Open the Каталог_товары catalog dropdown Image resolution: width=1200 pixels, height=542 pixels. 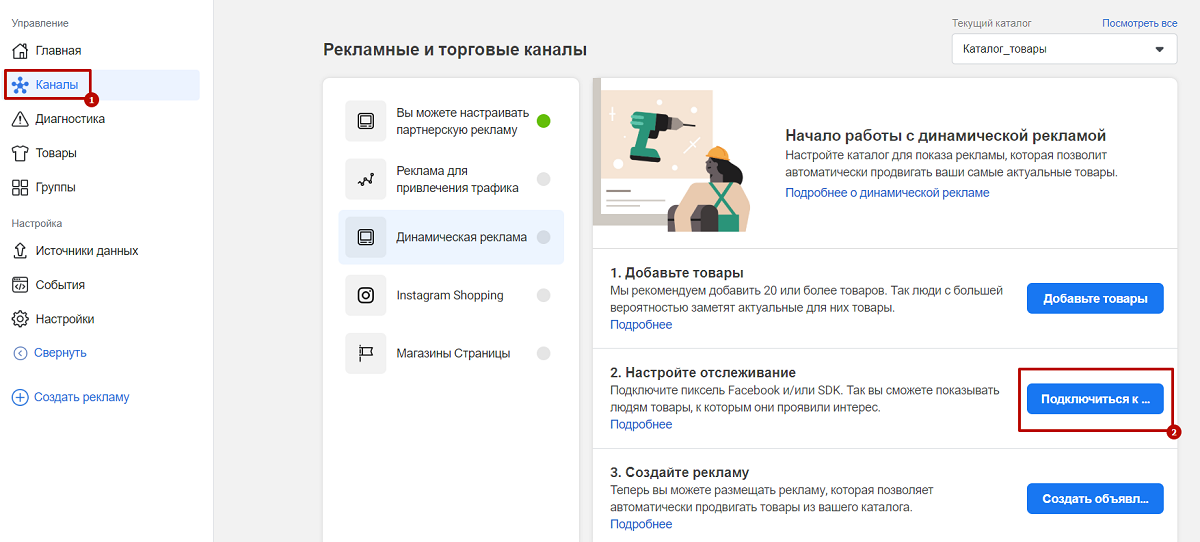(1065, 49)
